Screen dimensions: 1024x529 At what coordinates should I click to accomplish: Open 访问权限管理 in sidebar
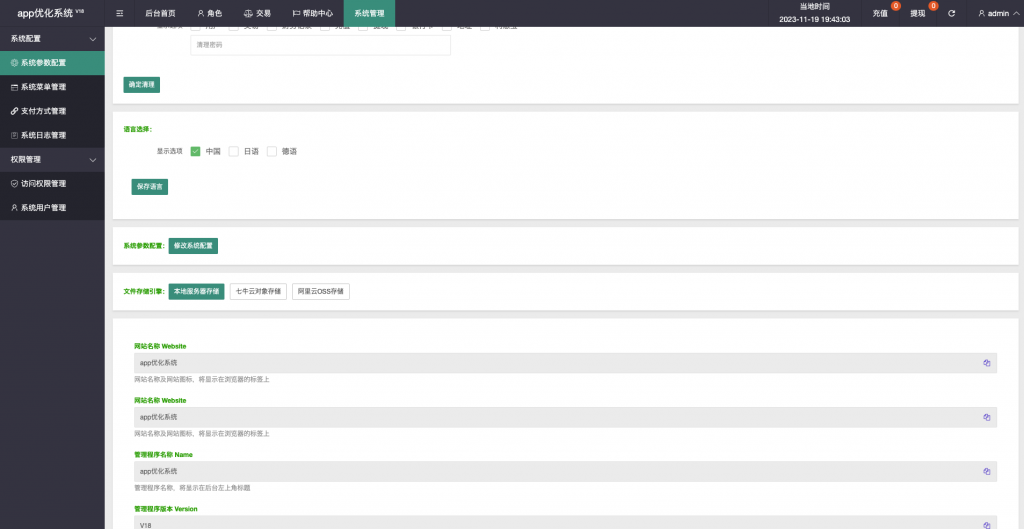point(43,184)
